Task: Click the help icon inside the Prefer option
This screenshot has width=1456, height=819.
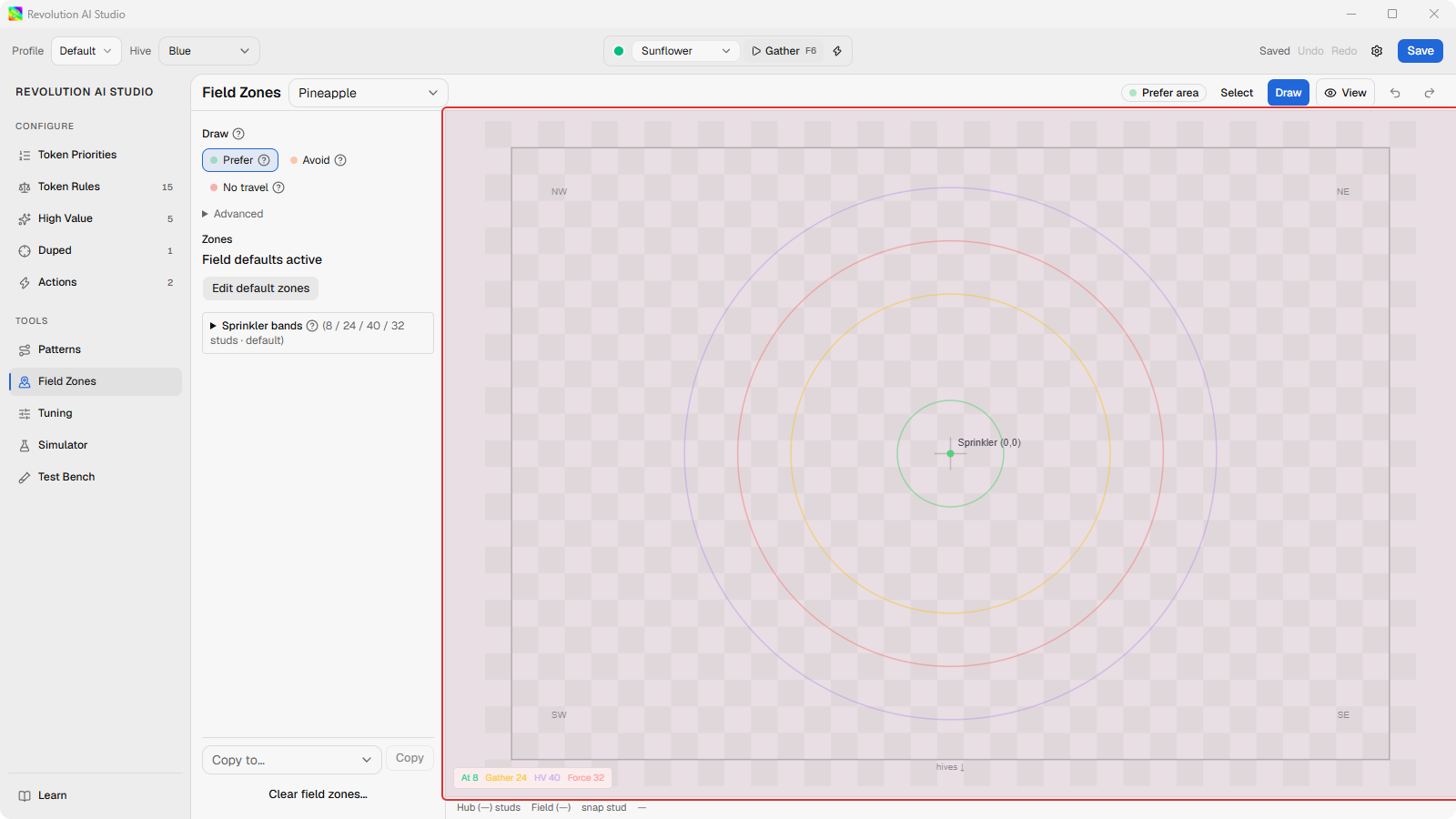Action: (264, 160)
